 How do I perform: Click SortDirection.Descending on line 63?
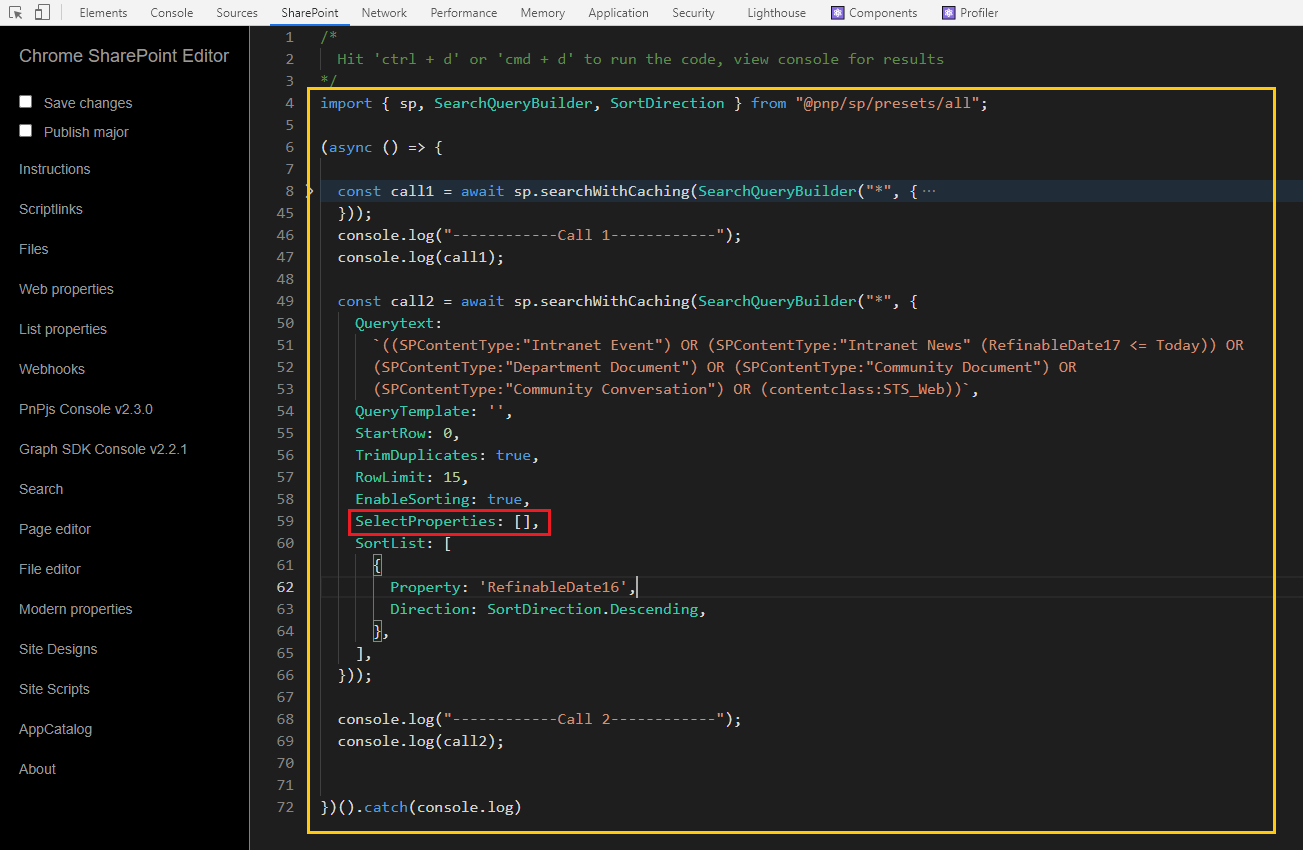595,609
